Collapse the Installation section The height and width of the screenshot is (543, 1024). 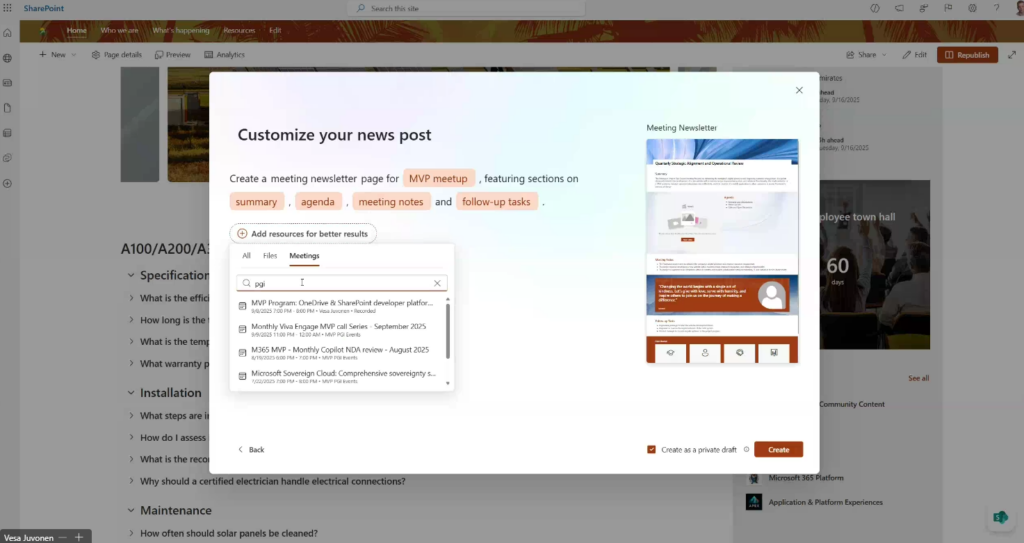coord(131,393)
